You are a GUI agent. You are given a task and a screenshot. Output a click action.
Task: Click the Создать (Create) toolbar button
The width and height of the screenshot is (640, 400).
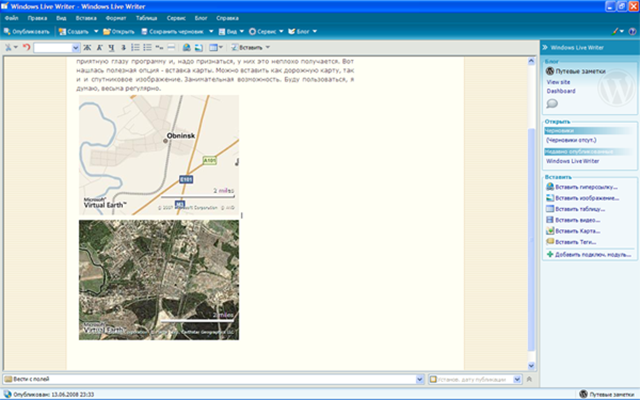74,31
